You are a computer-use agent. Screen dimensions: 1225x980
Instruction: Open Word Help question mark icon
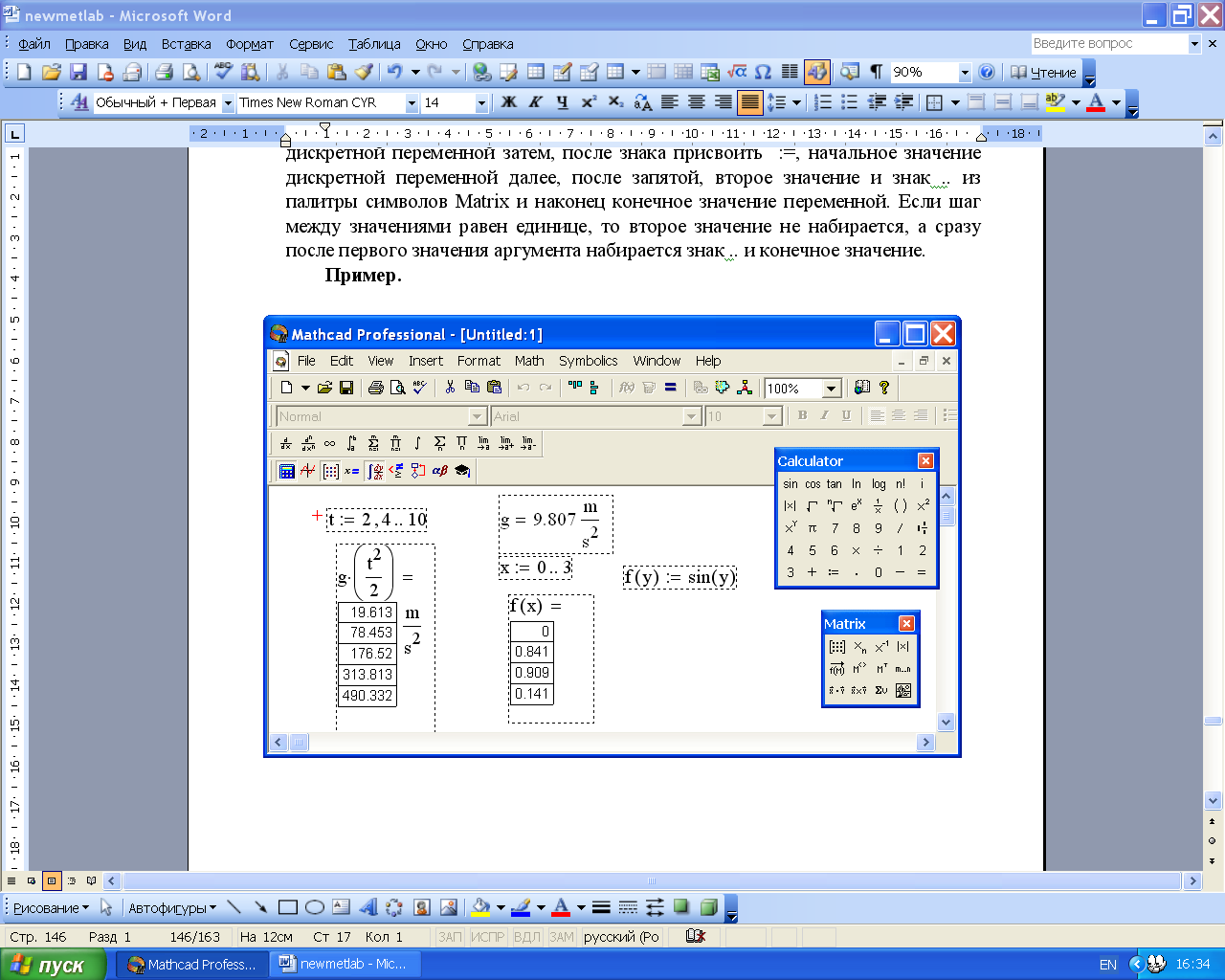click(987, 72)
